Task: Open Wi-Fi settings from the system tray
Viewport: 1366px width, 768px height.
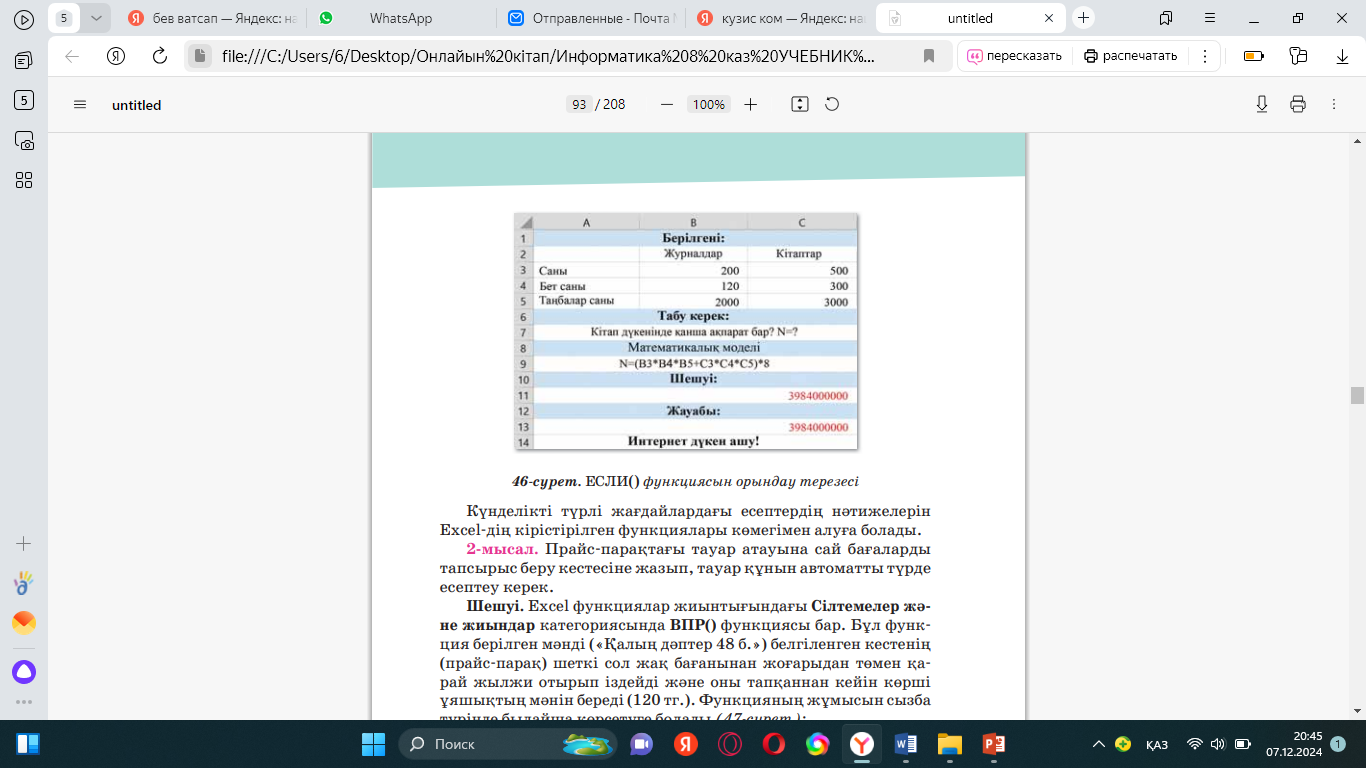Action: click(1193, 744)
